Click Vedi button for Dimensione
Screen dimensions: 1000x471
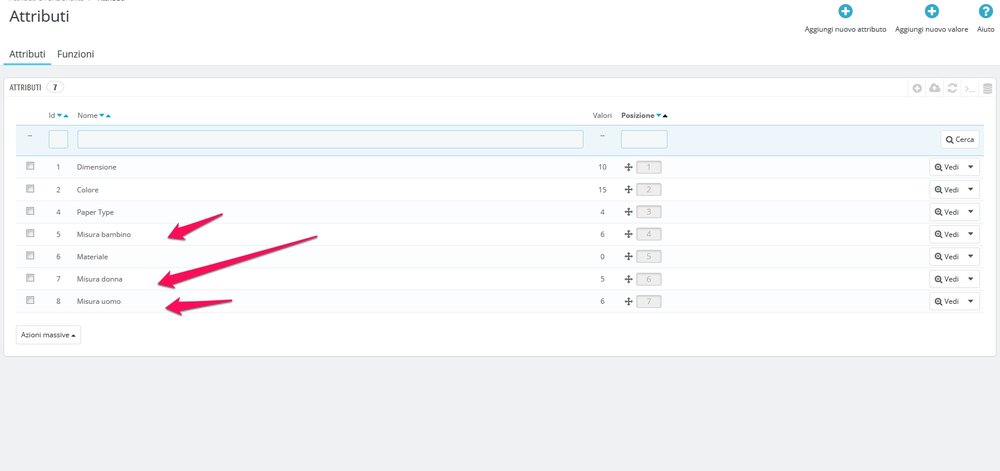946,167
